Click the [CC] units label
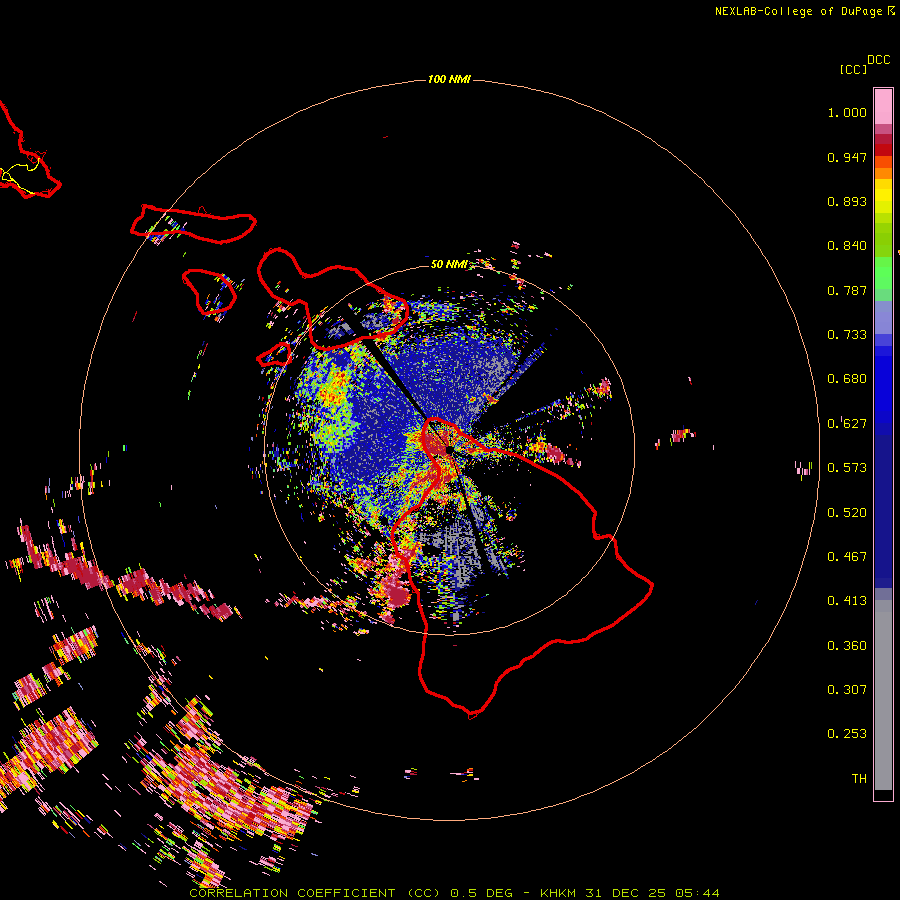 pos(853,69)
